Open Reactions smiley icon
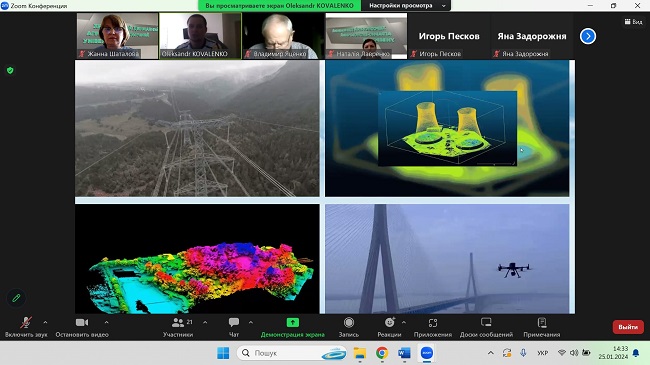The image size is (650, 365). [390, 322]
